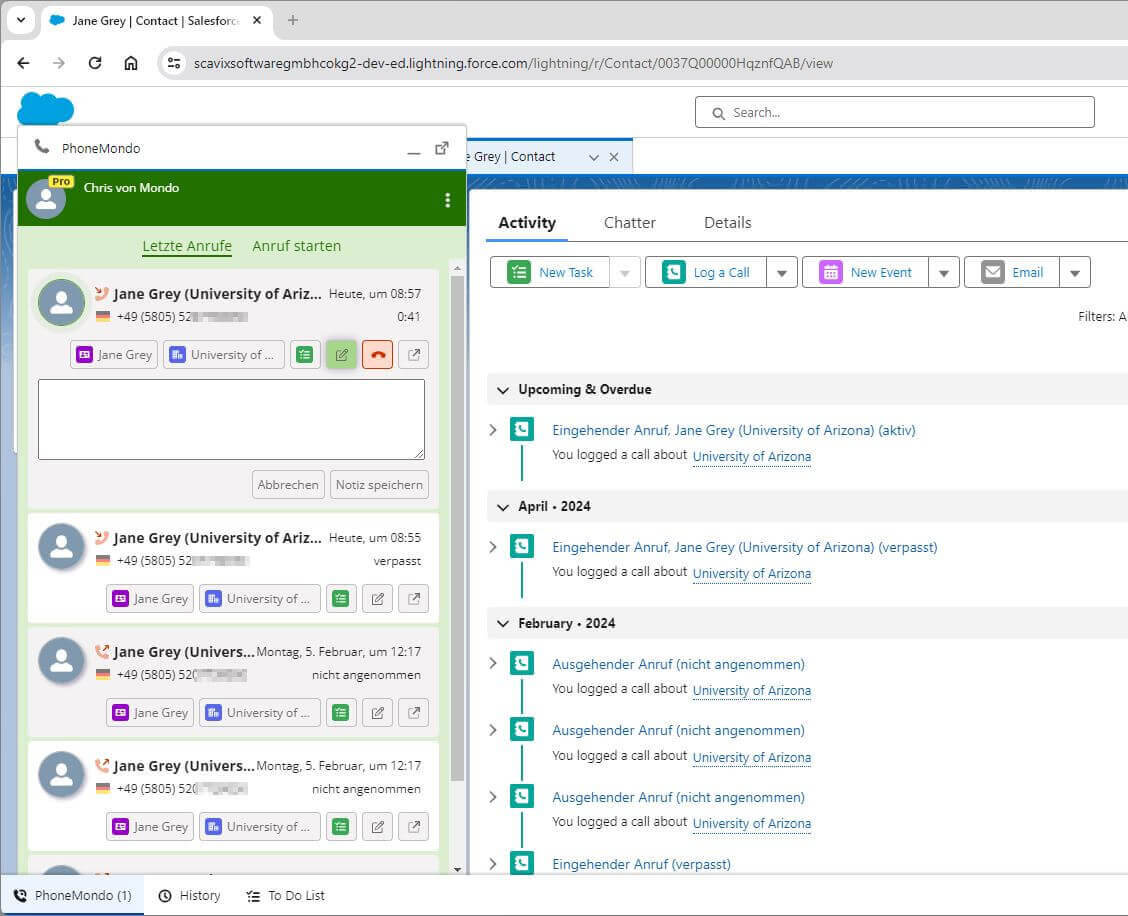Open external link icon in 08:57 call
The image size is (1128, 916).
pos(414,355)
